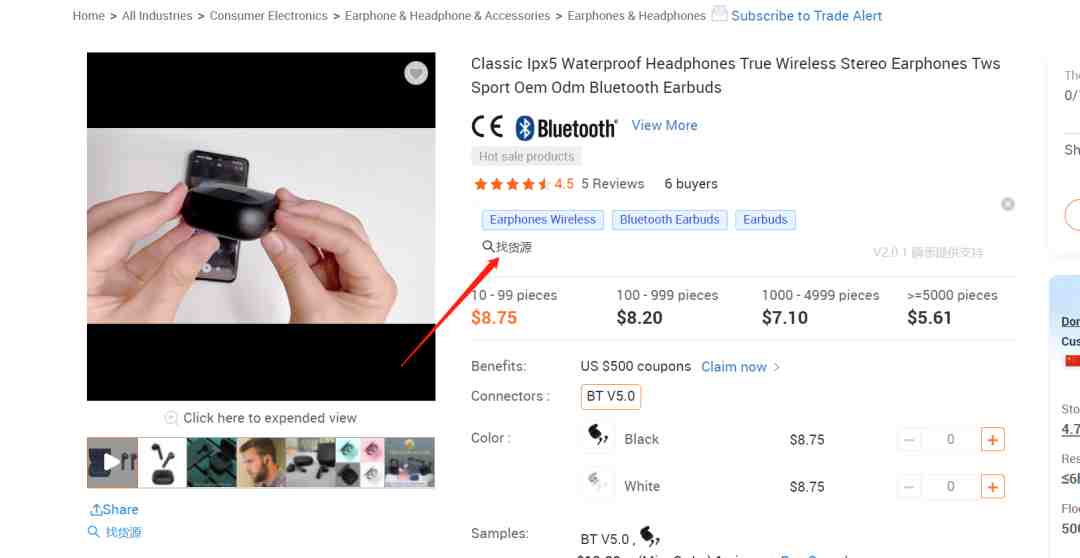This screenshot has width=1080, height=558.
Task: Increase White quantity with plus button
Action: pyautogui.click(x=993, y=486)
